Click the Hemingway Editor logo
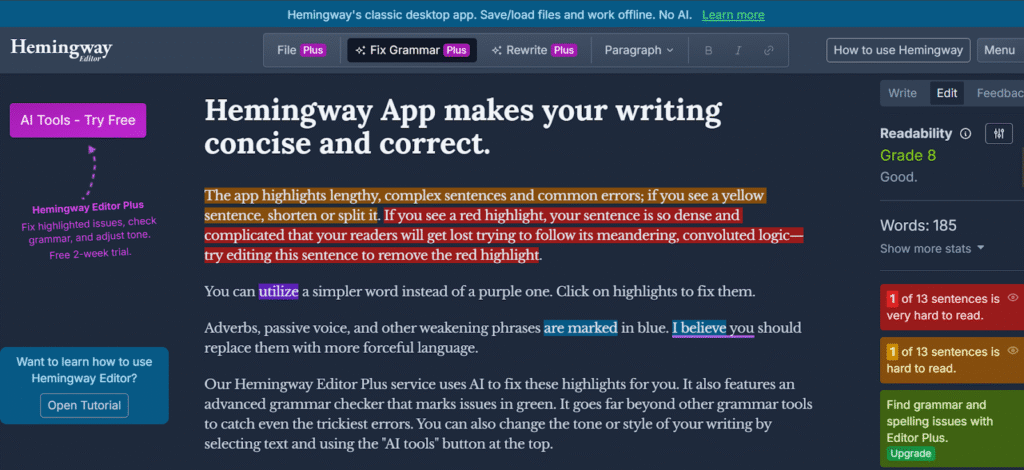The image size is (1024, 470). (x=61, y=51)
